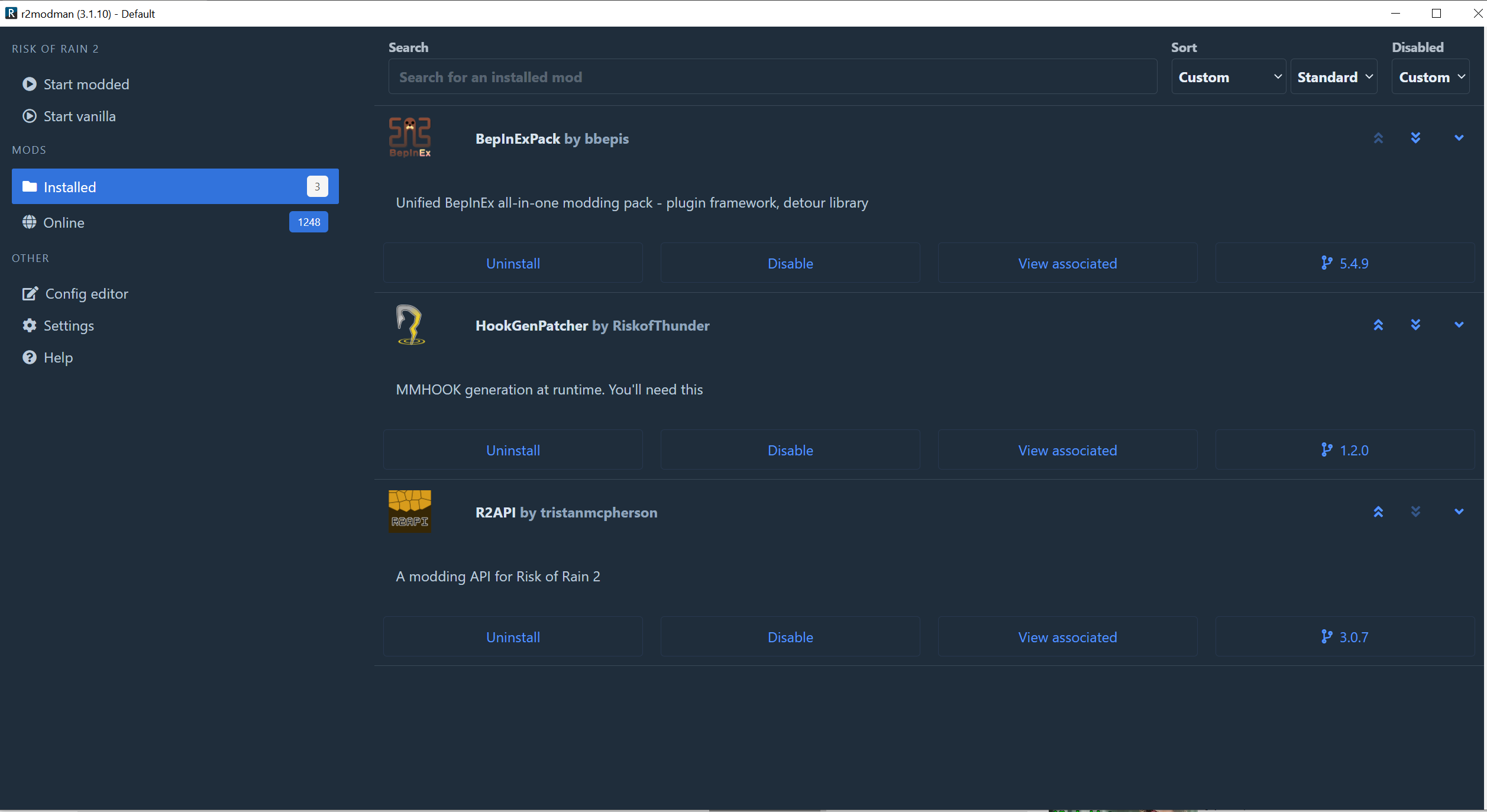1487x812 pixels.
Task: Click the Online count badge 1248
Action: [309, 222]
